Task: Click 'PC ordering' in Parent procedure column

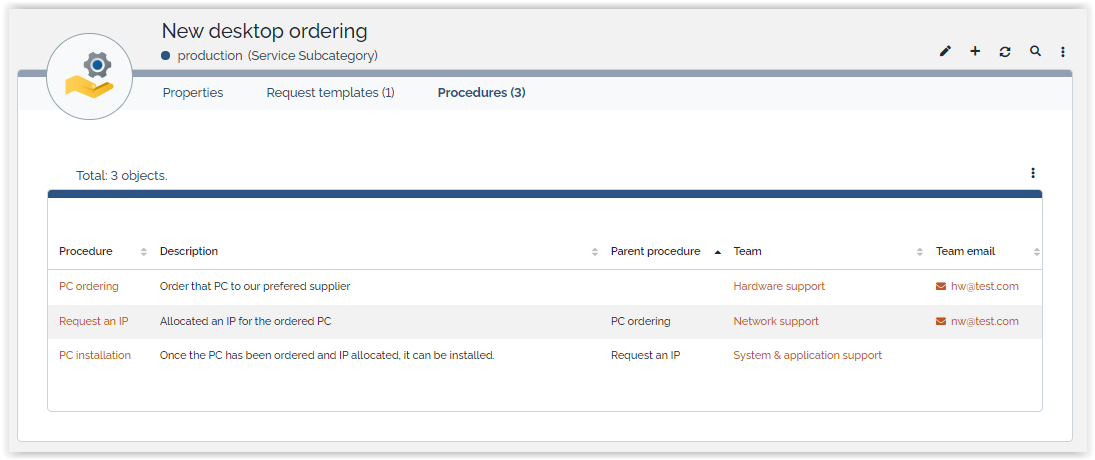Action: tap(640, 321)
